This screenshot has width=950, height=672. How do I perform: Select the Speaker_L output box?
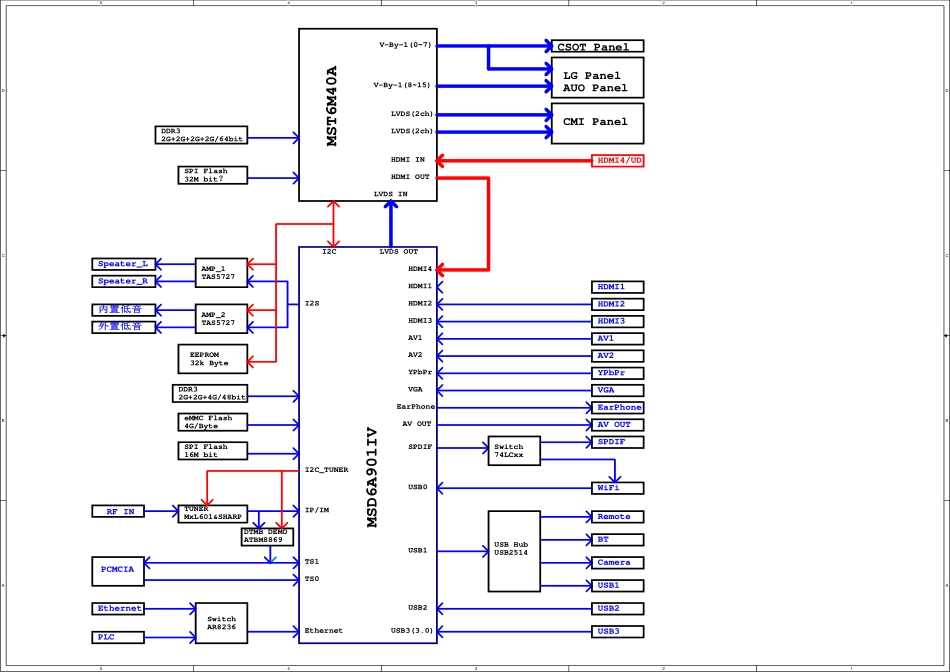tap(123, 264)
